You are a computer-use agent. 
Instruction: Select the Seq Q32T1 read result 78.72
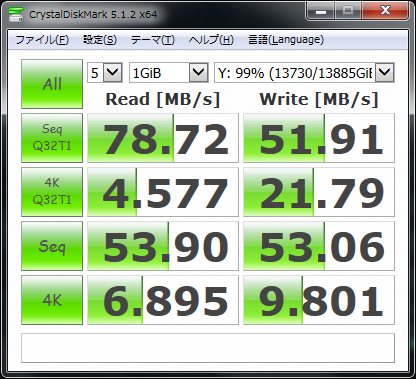(163, 138)
